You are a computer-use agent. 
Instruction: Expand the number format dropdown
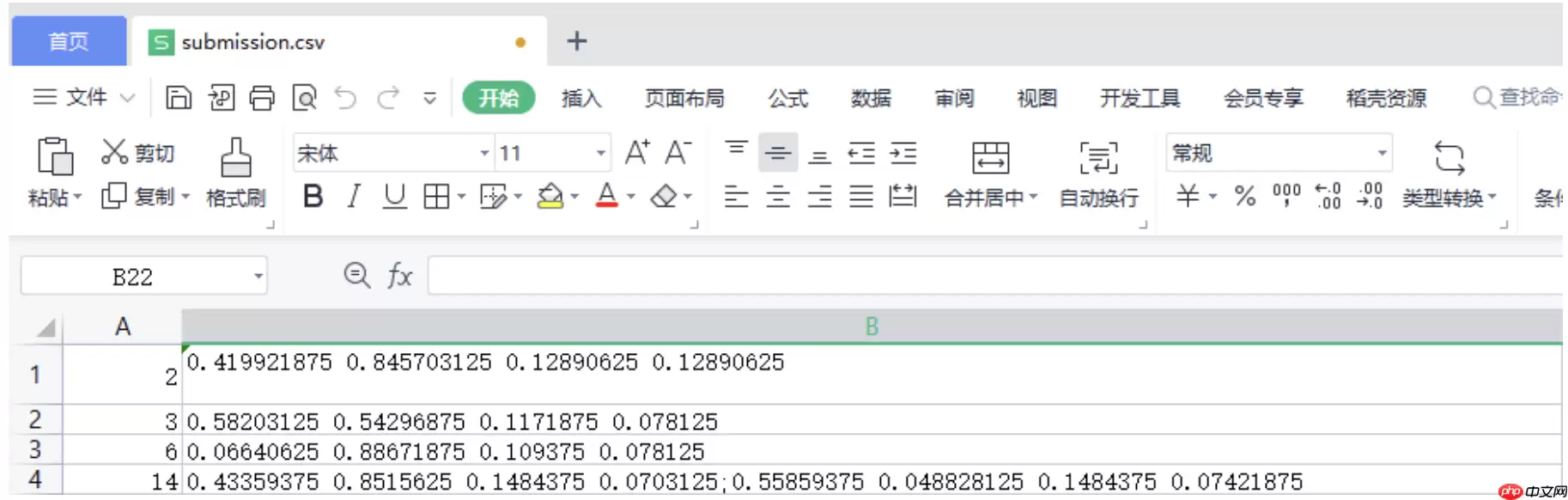(x=1382, y=153)
